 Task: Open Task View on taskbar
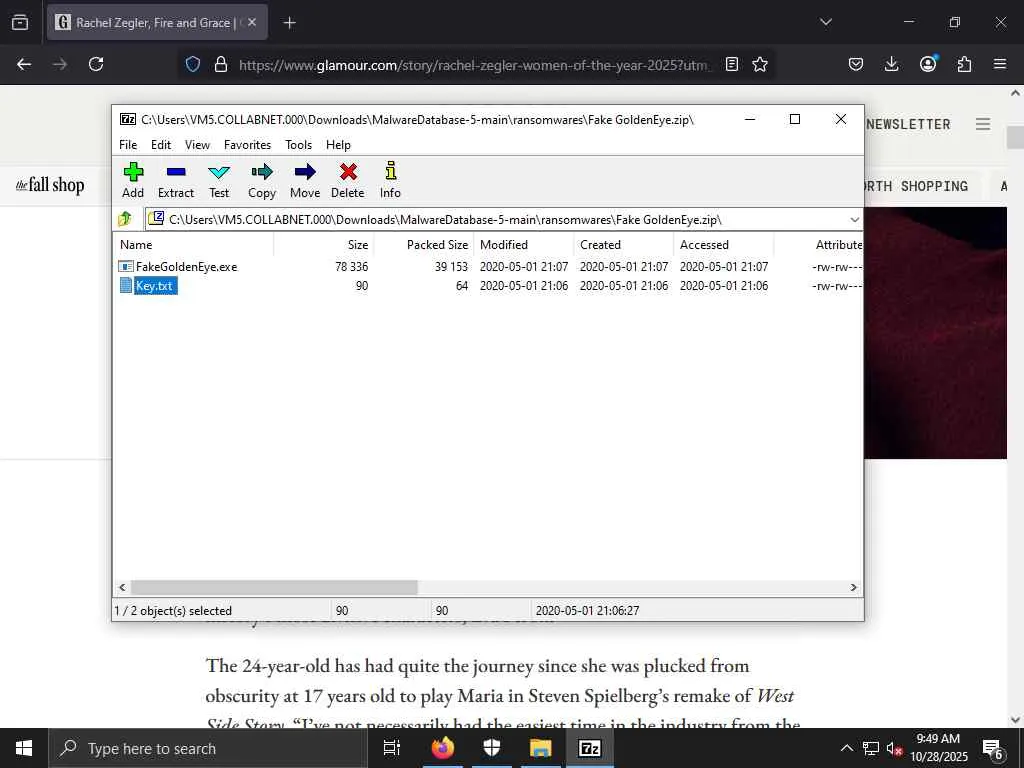(x=391, y=748)
